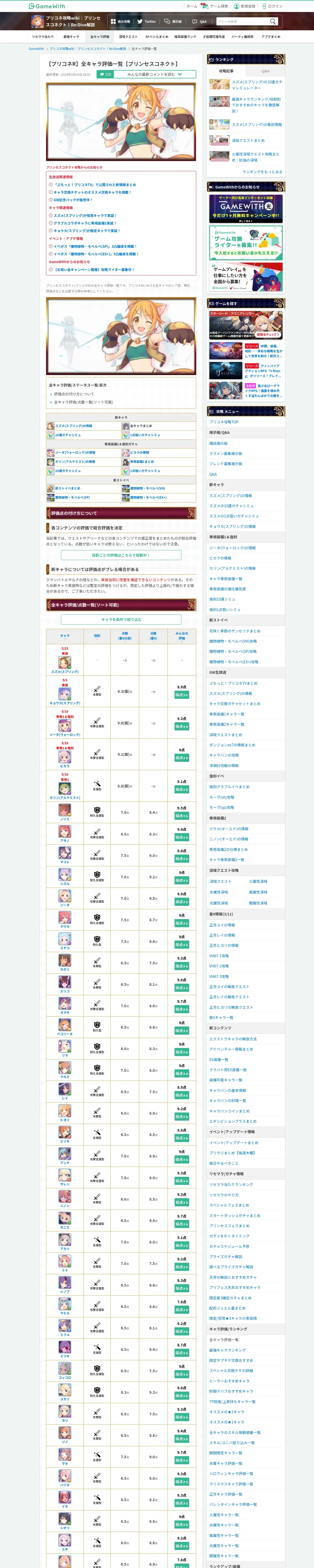Click the 魔物植物・モベルベ(EX+) icon
314x1568 pixels.
[x=126, y=498]
